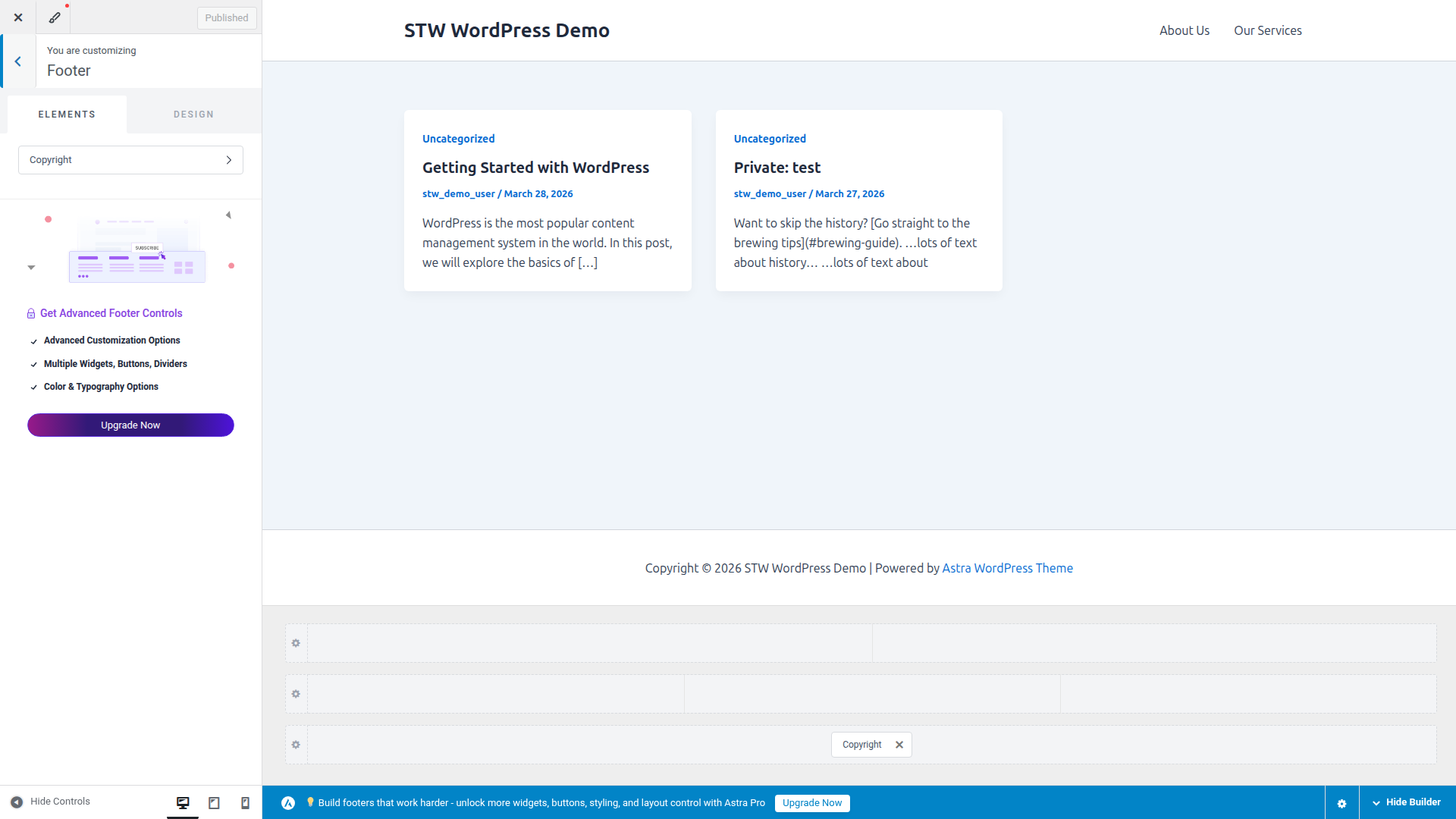Click the Copyright row in Elements list
The height and width of the screenshot is (819, 1456).
tap(130, 160)
